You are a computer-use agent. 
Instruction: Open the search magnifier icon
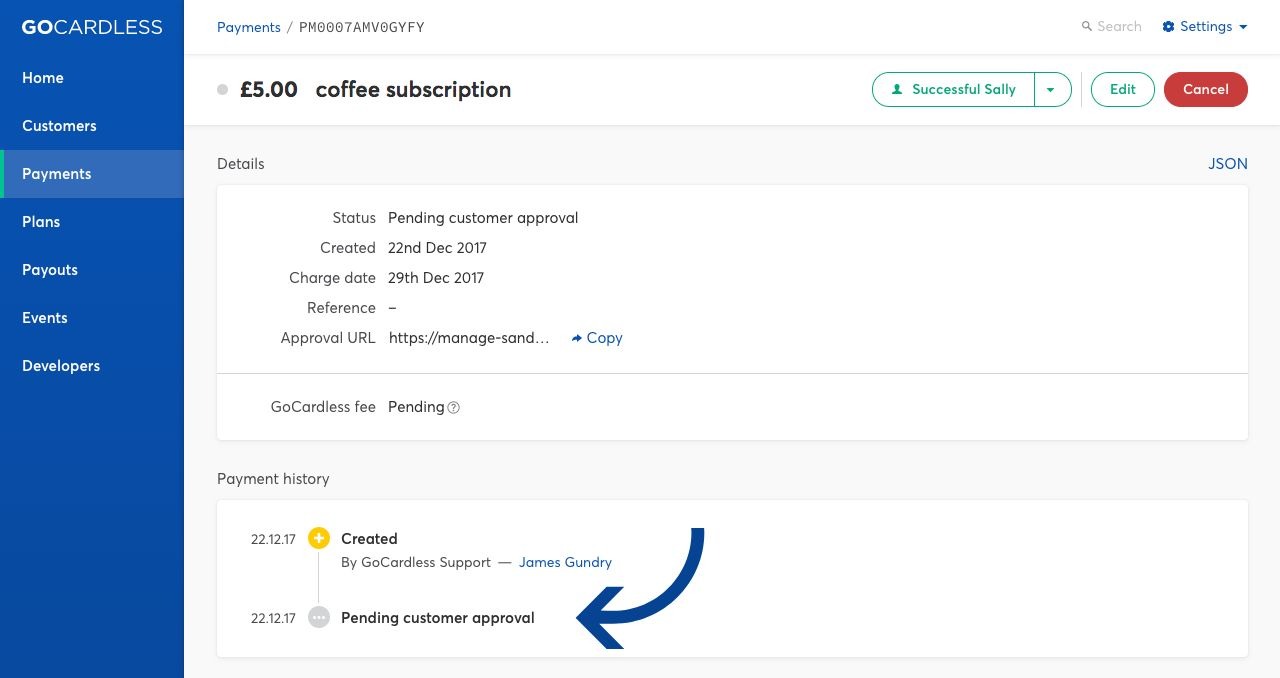[1086, 27]
